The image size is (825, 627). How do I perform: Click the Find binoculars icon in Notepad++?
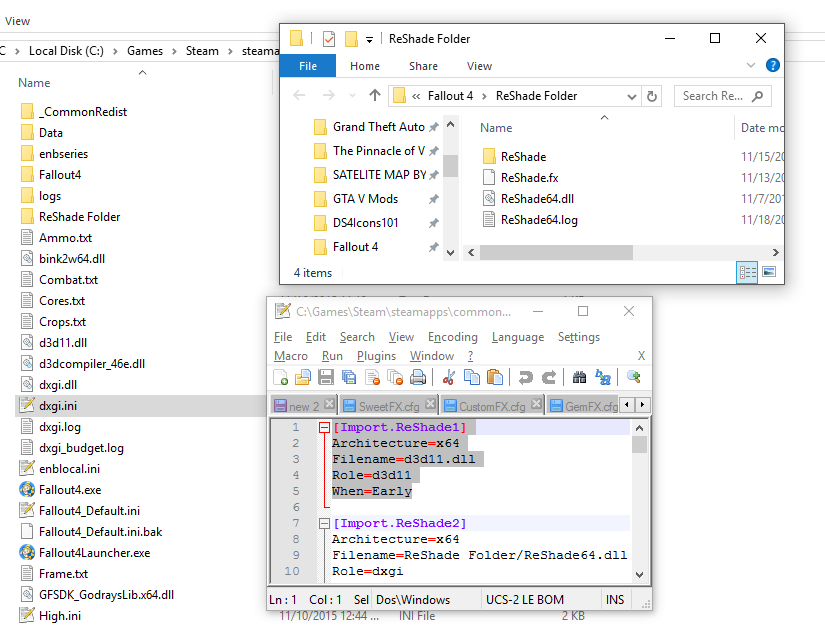click(x=579, y=377)
